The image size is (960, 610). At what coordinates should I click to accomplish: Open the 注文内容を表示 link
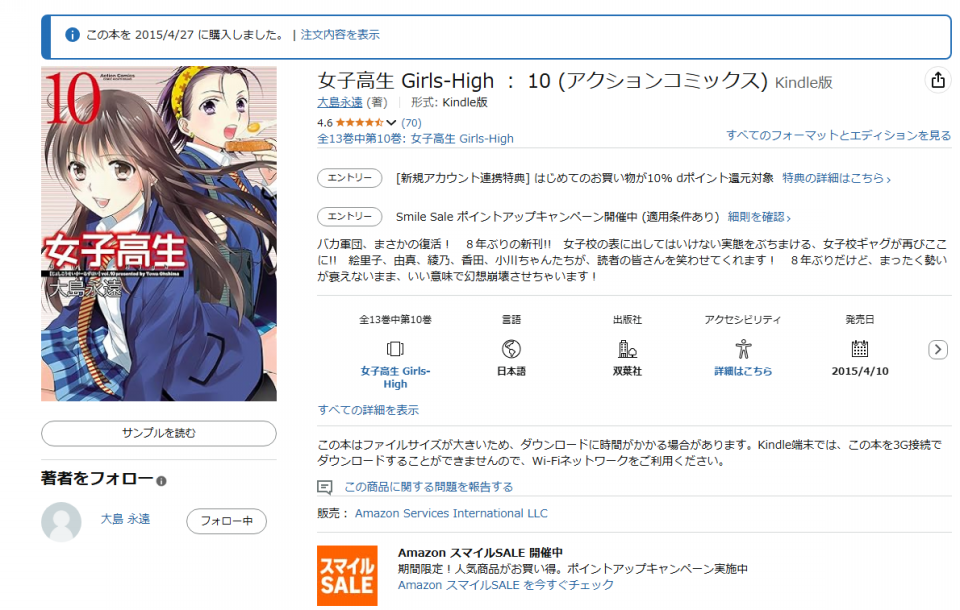click(x=340, y=35)
